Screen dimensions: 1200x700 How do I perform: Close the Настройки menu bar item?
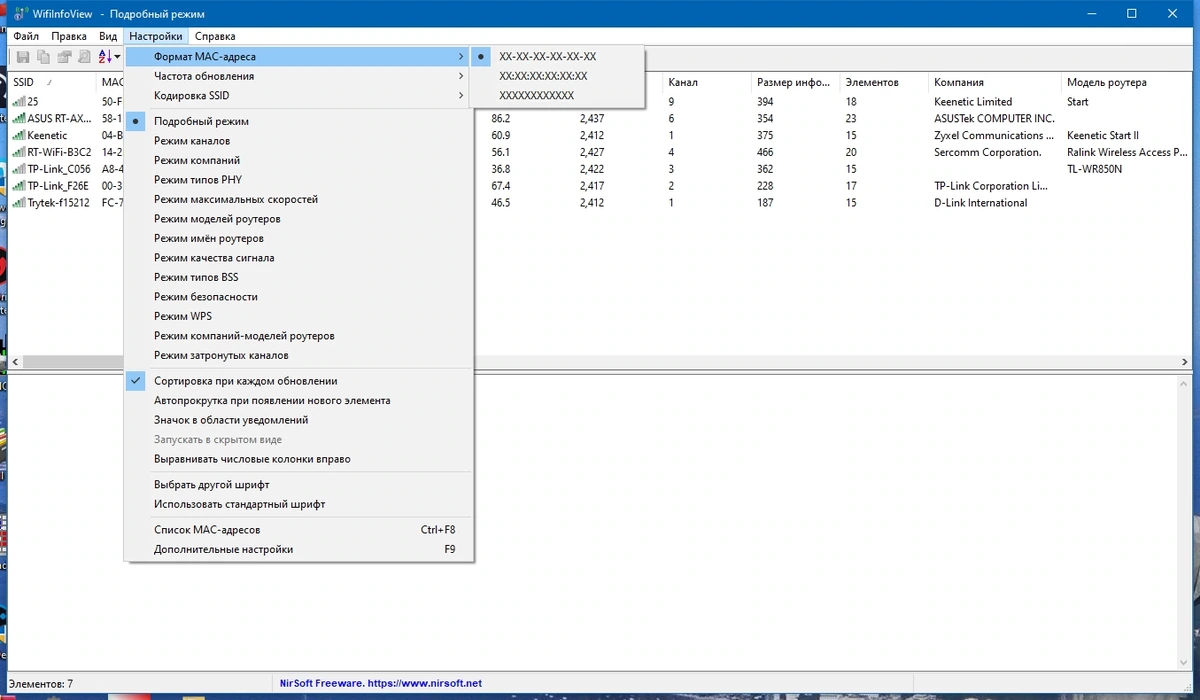[156, 36]
